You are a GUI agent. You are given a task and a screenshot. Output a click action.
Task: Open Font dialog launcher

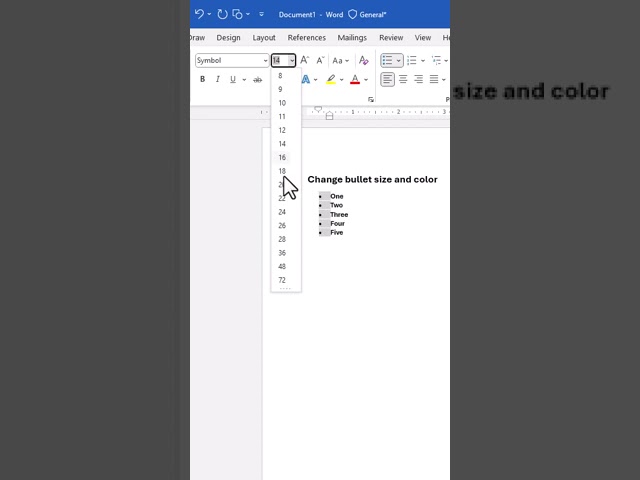click(x=371, y=100)
